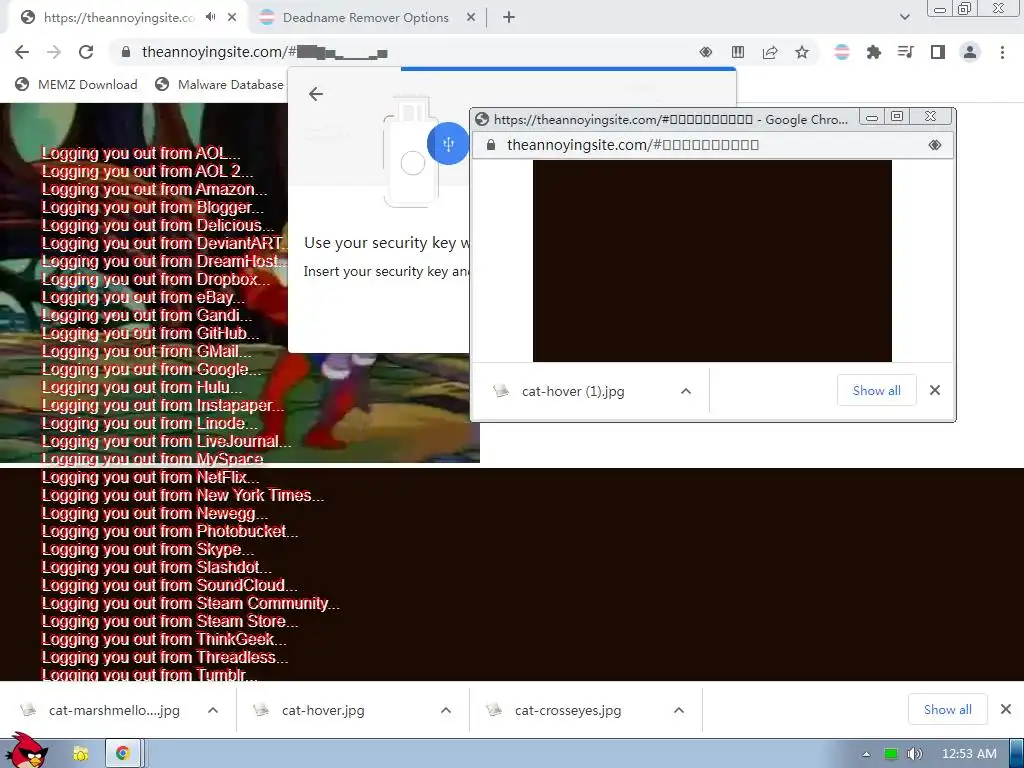The width and height of the screenshot is (1024, 768).
Task: Click the padlock in popup window address bar
Action: click(x=491, y=145)
